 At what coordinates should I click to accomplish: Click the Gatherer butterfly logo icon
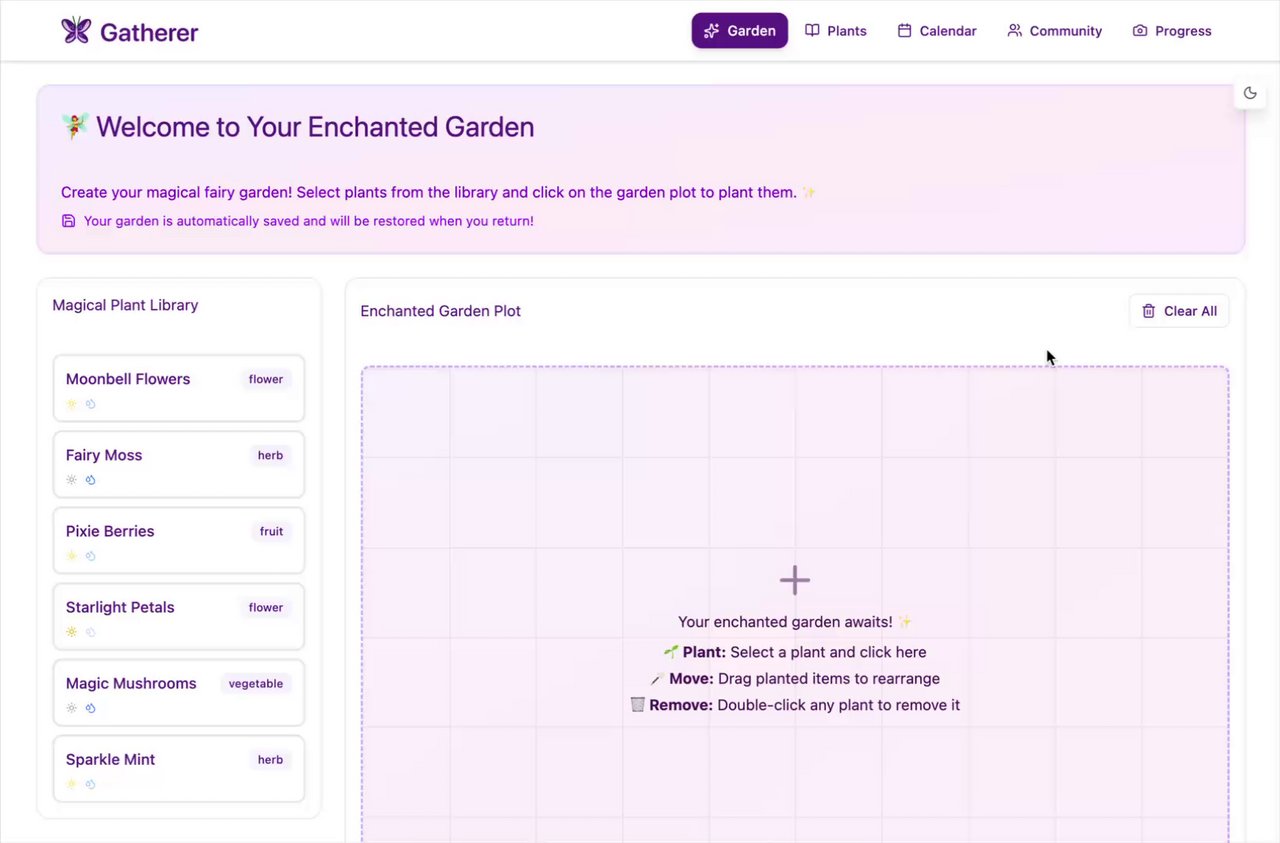pos(76,31)
